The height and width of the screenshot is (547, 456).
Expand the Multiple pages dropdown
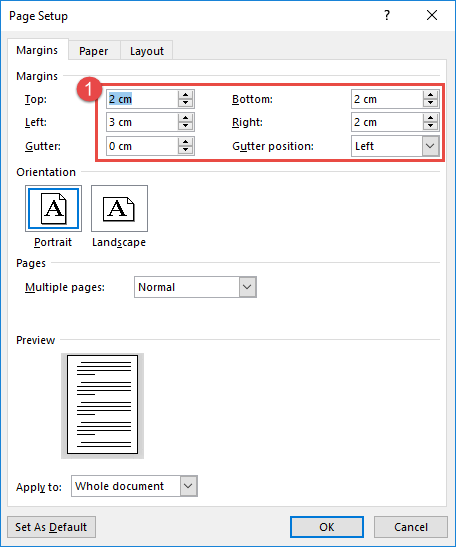coord(247,287)
